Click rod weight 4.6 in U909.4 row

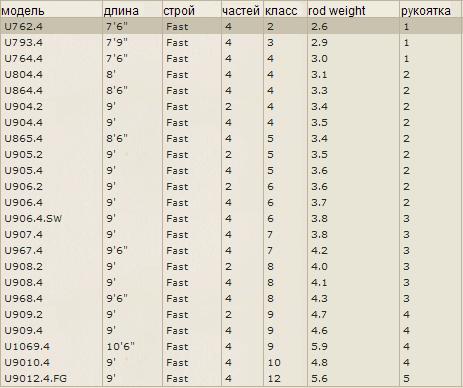click(319, 330)
